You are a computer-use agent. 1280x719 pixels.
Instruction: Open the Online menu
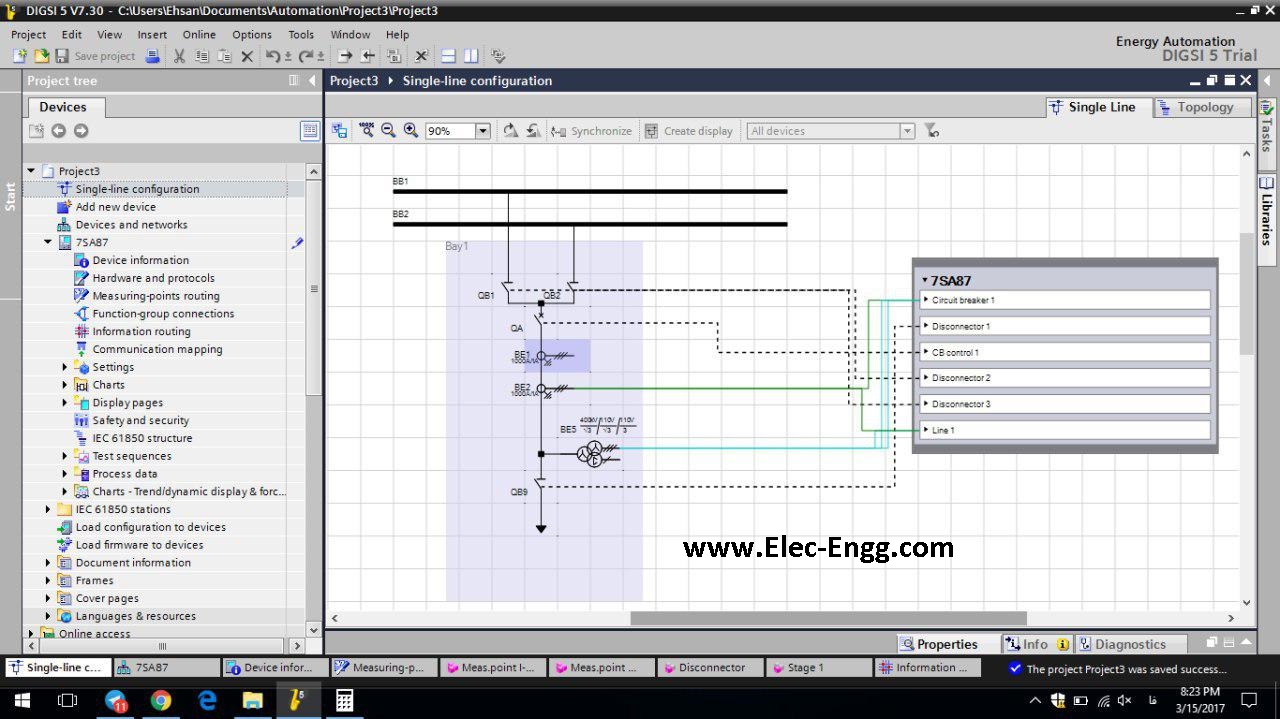tap(199, 34)
